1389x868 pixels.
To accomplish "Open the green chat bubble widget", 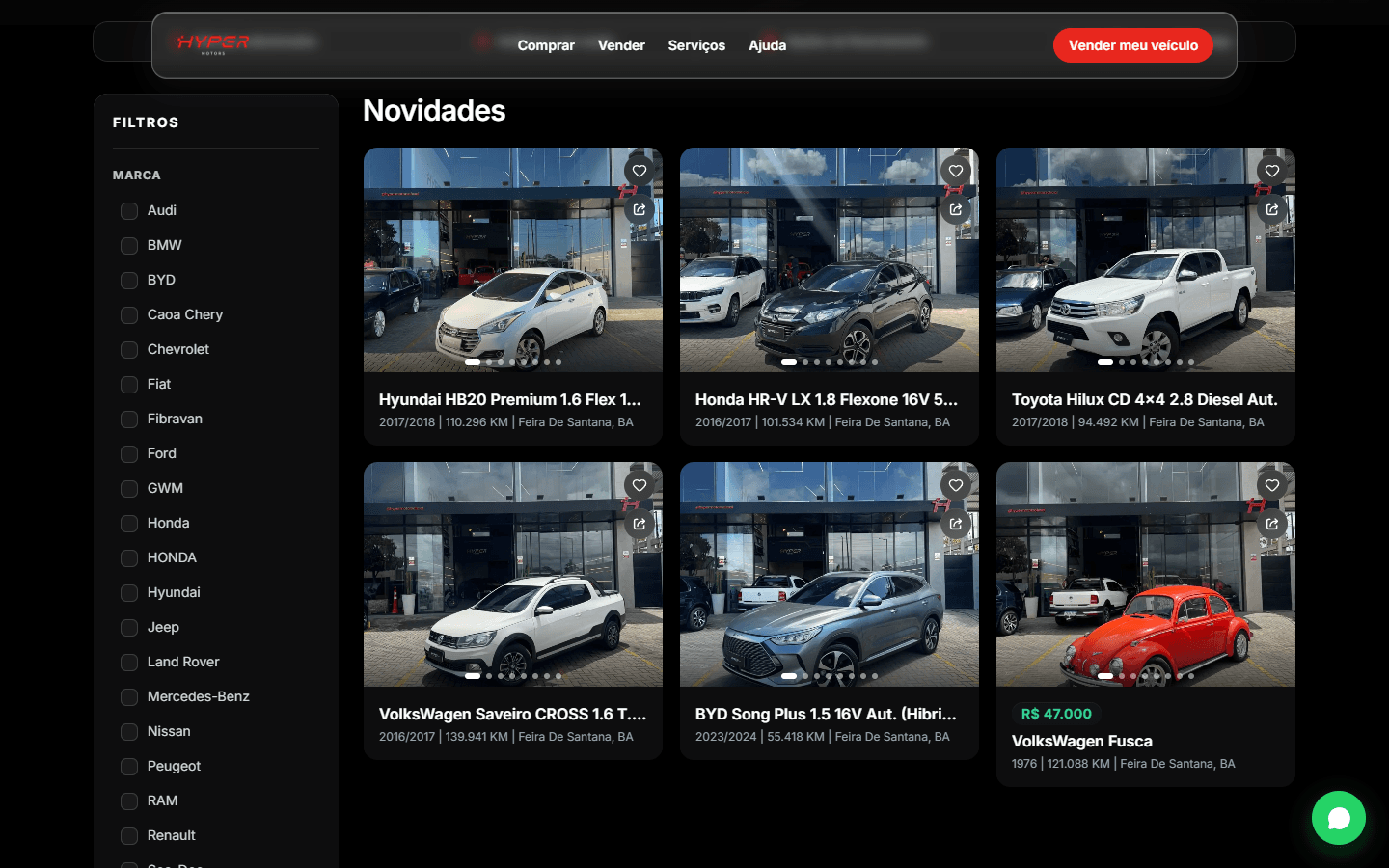I will pos(1339,818).
